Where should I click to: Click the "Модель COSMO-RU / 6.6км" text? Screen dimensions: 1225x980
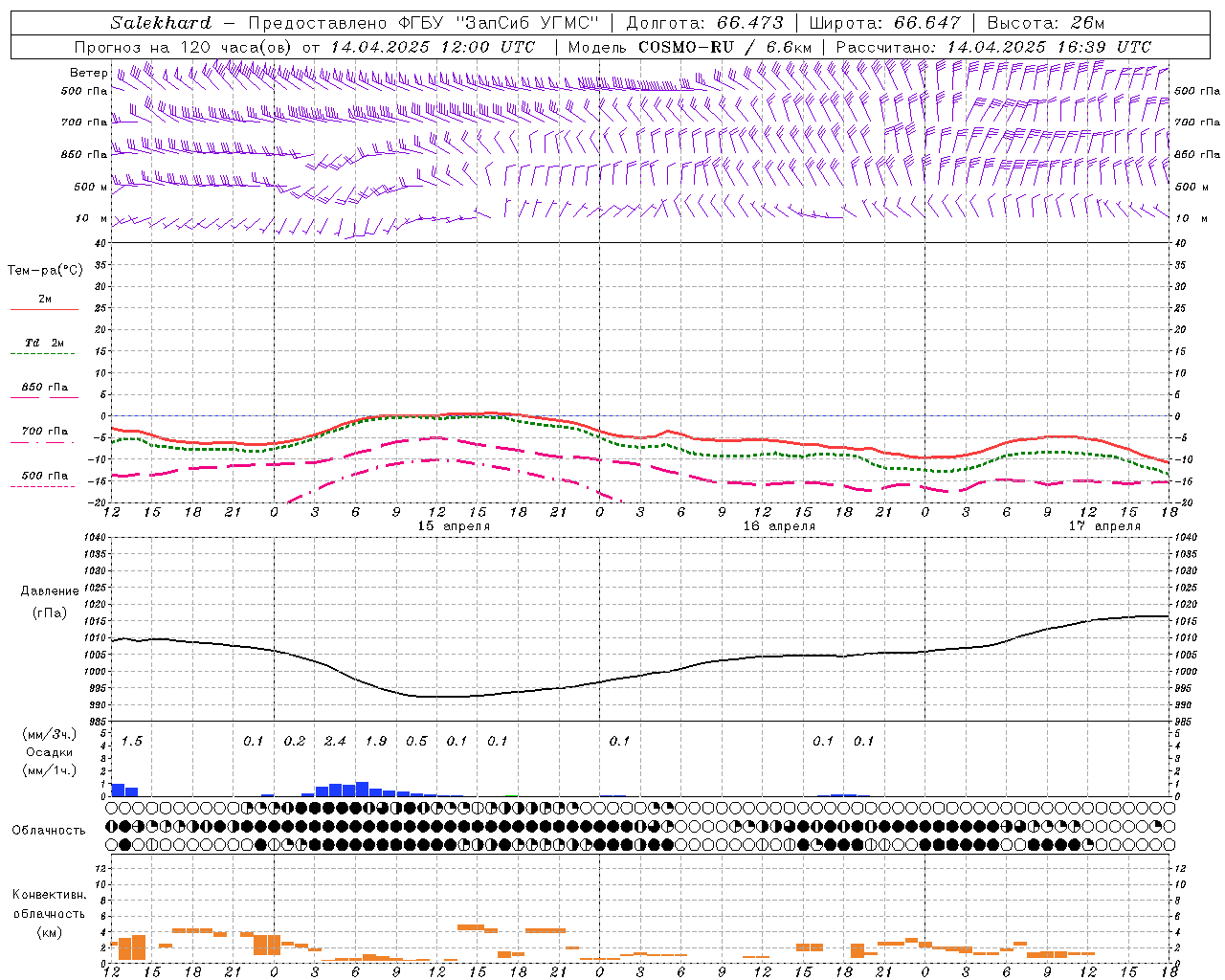point(690,47)
